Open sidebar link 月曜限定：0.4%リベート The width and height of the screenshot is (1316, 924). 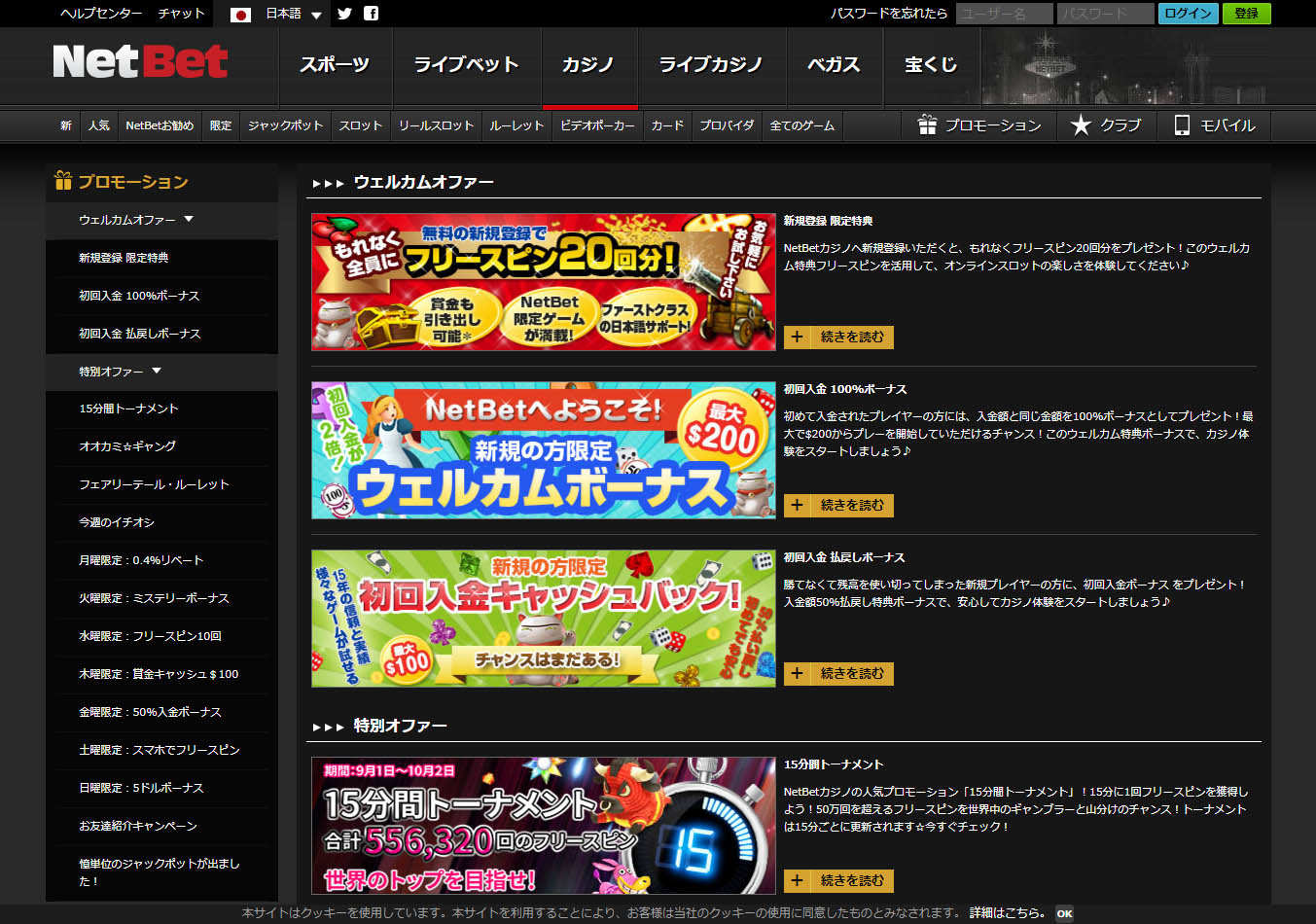[141, 560]
